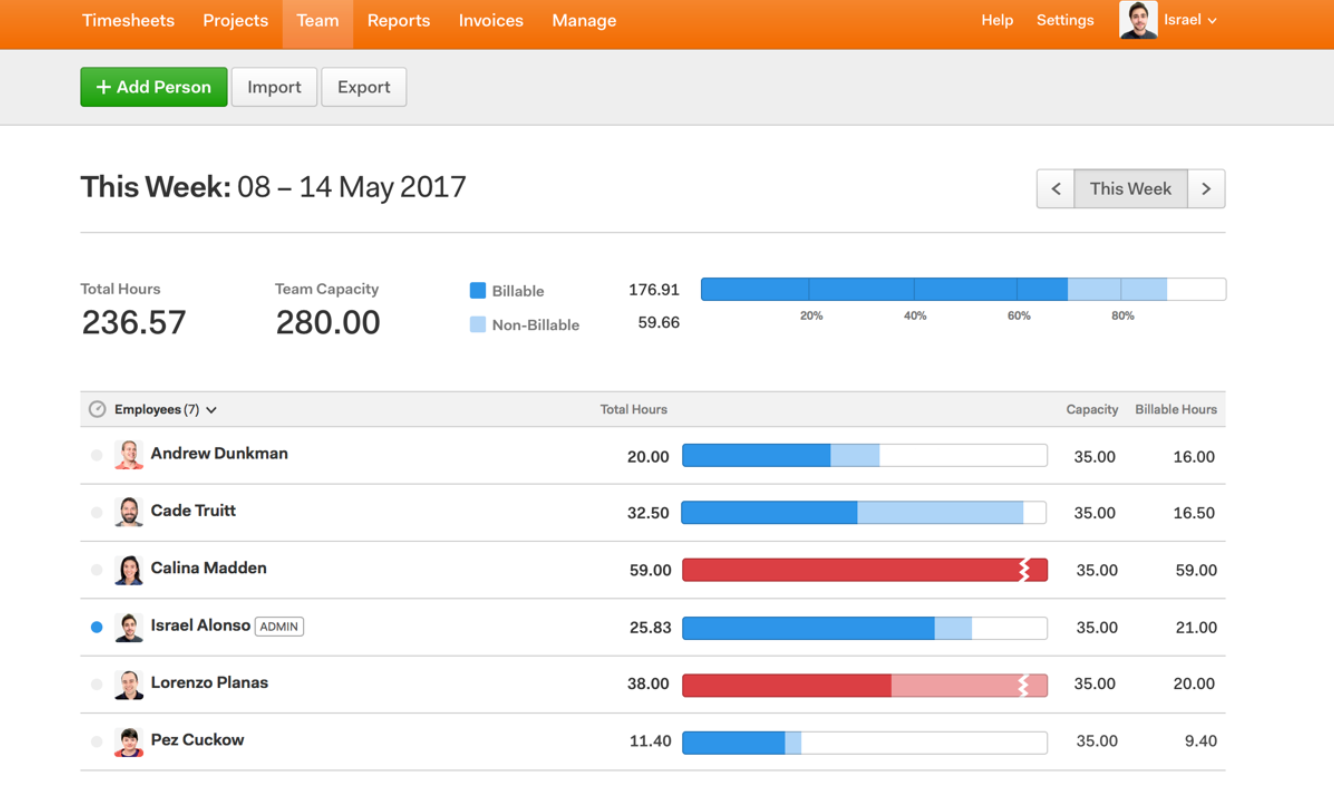Click Cade Truitt's avatar photo
The width and height of the screenshot is (1334, 809).
pos(129,512)
